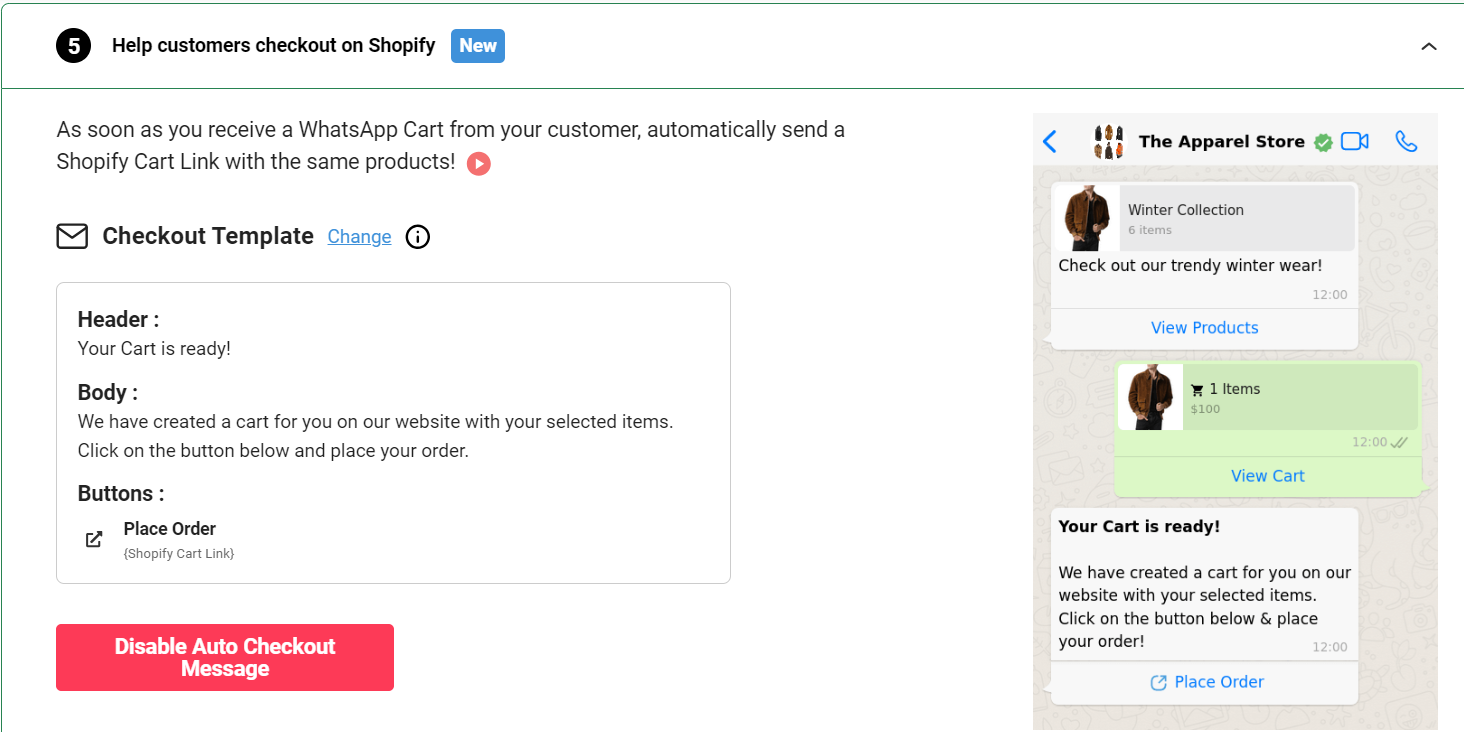Image resolution: width=1464 pixels, height=732 pixels.
Task: Click the info icon beside Checkout Template
Action: click(x=417, y=236)
